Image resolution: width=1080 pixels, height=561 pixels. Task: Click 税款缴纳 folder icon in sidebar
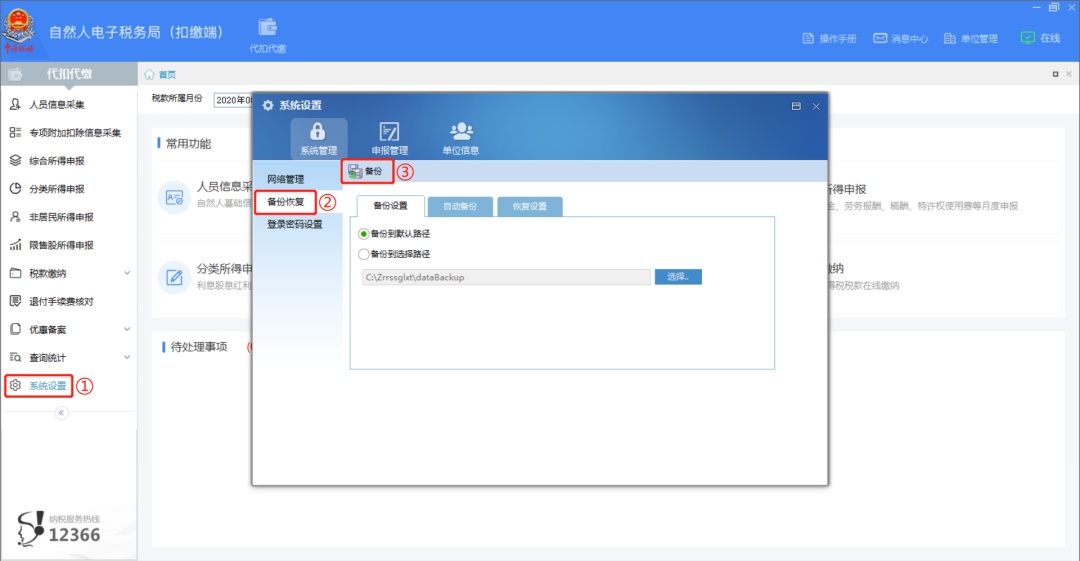click(15, 273)
